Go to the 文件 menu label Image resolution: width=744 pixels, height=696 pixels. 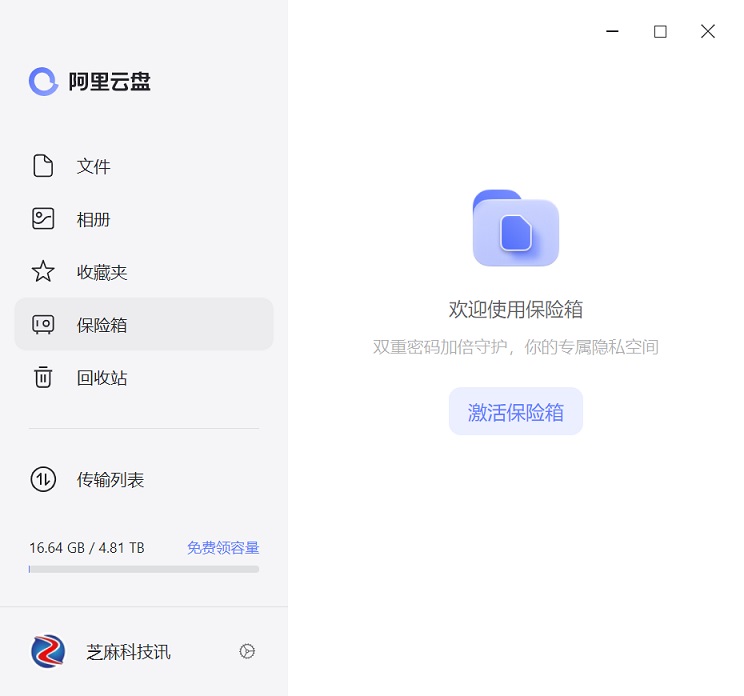coord(93,167)
